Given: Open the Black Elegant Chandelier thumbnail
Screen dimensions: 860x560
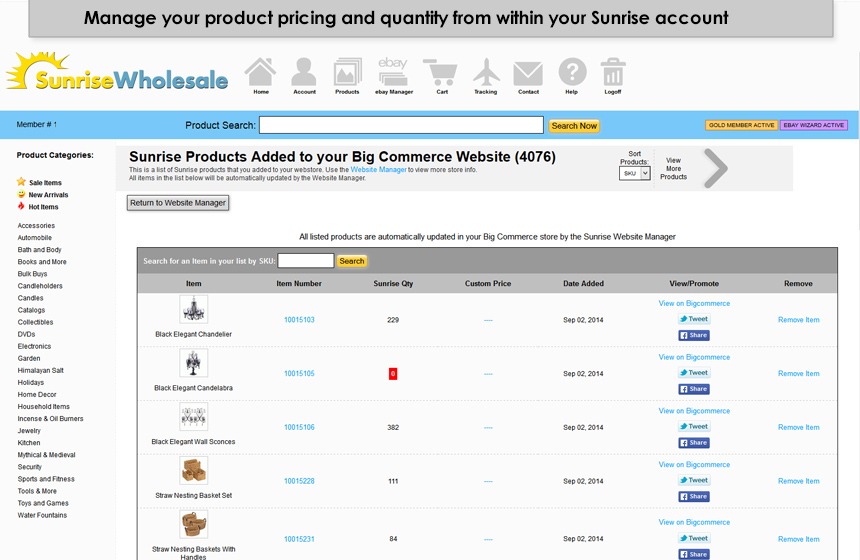Looking at the screenshot, I should 194,309.
